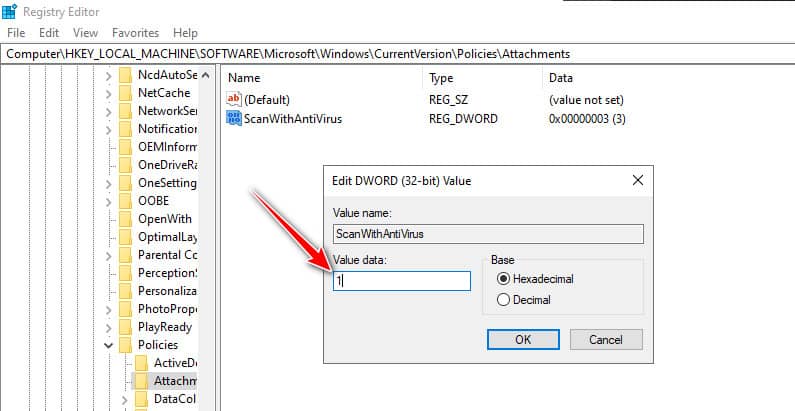This screenshot has width=795, height=411.
Task: Click the Policies folder icon
Action: click(x=125, y=345)
